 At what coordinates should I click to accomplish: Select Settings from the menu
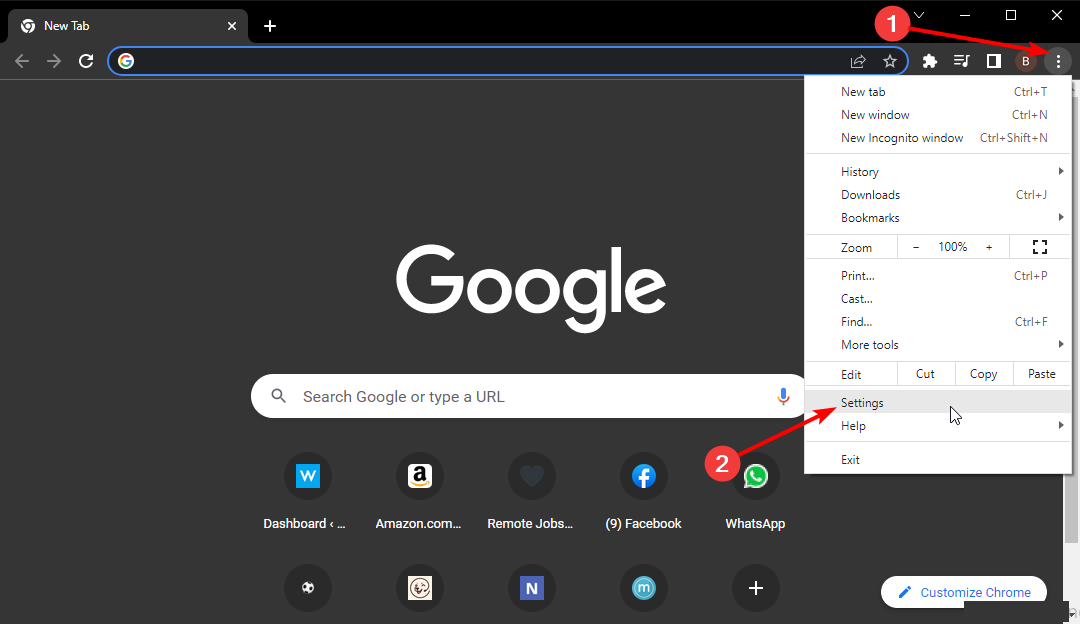(x=862, y=403)
